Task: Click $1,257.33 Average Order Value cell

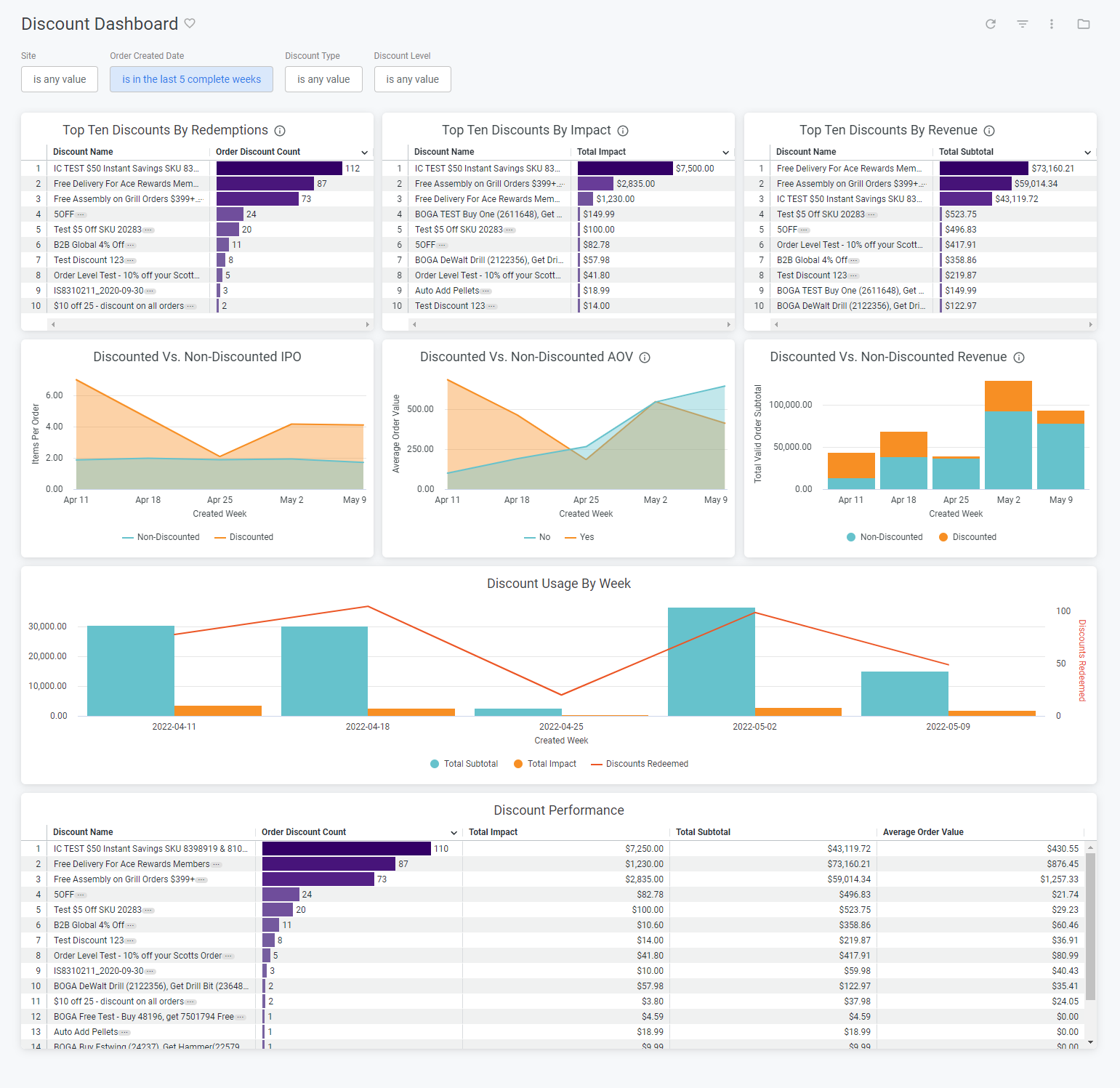Action: pyautogui.click(x=1059, y=879)
